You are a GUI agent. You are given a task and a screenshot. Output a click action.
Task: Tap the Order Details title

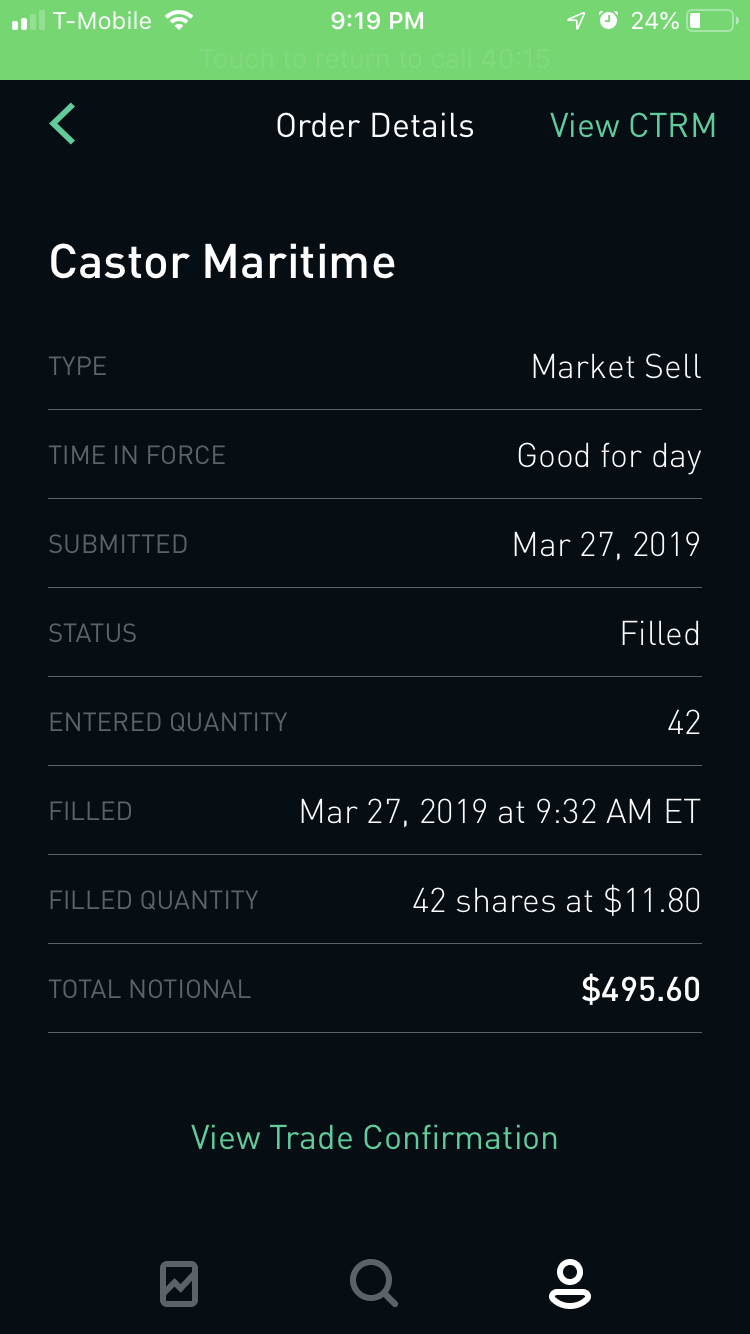click(x=374, y=126)
